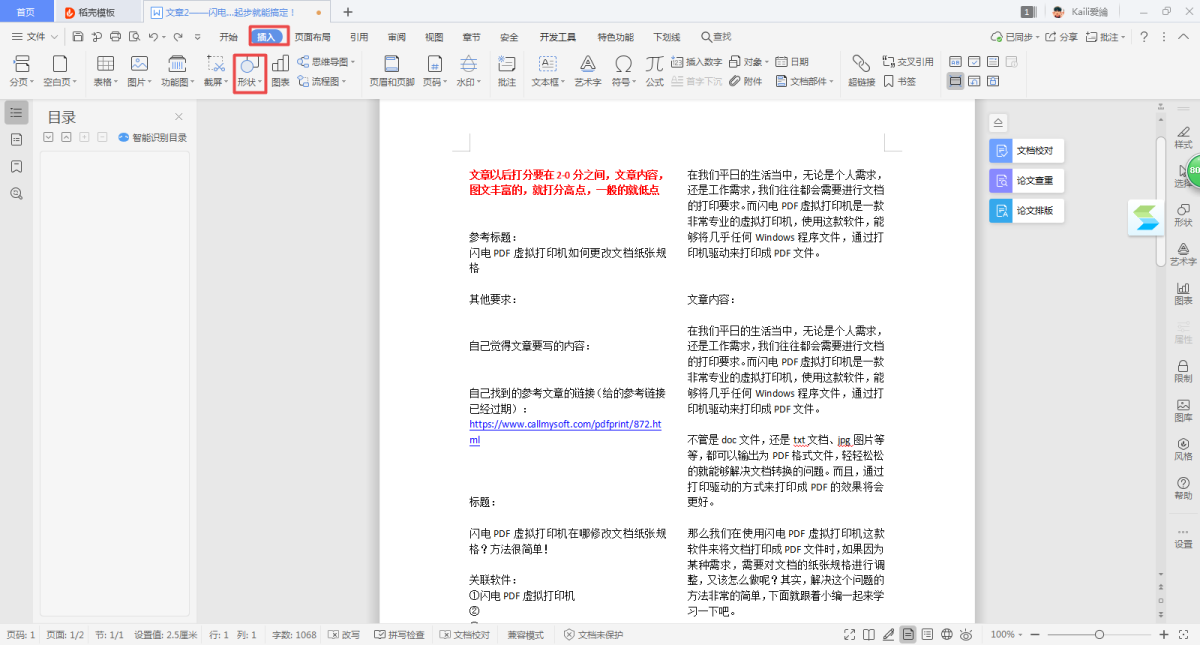Click the 形状 (Shapes) insert icon
The width and height of the screenshot is (1200, 645).
249,66
